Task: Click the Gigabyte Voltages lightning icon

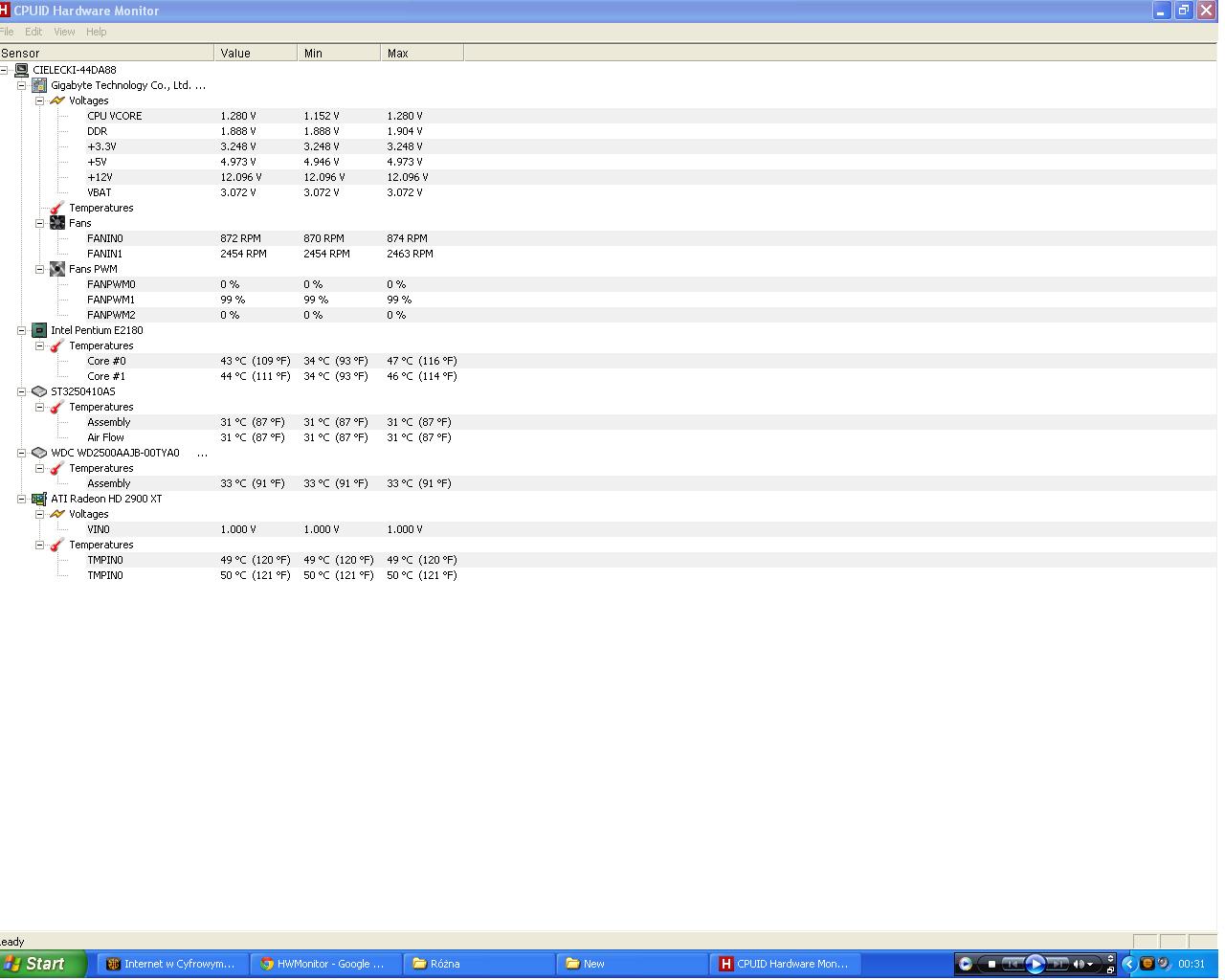Action: tap(57, 100)
